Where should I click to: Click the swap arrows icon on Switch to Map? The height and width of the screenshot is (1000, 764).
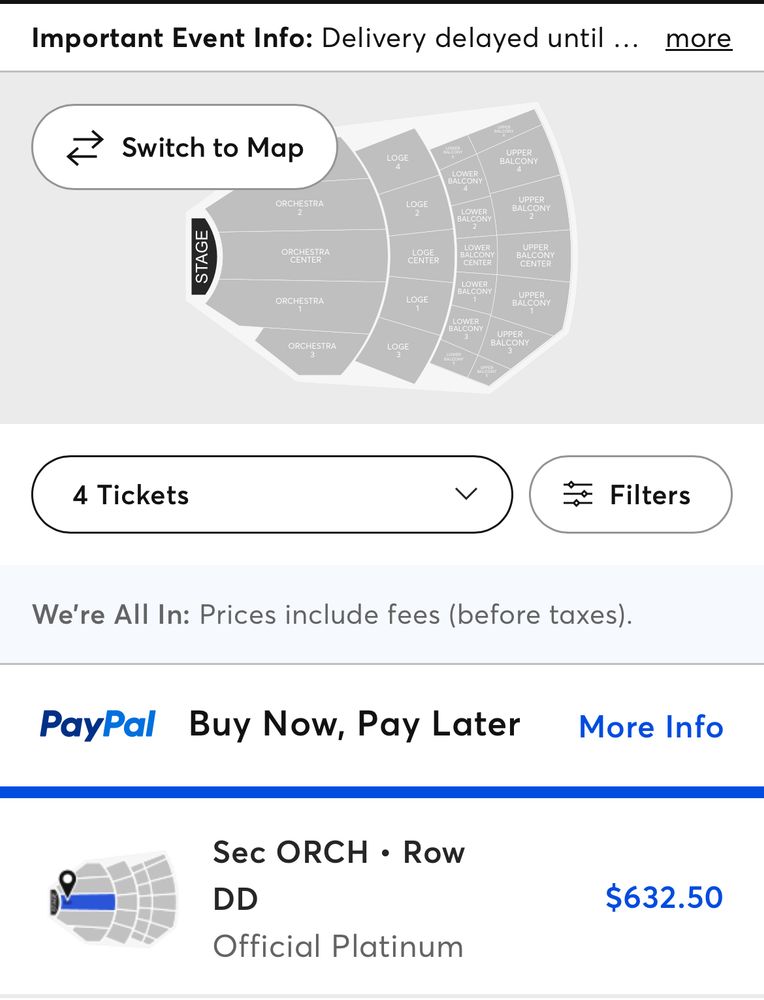[85, 148]
